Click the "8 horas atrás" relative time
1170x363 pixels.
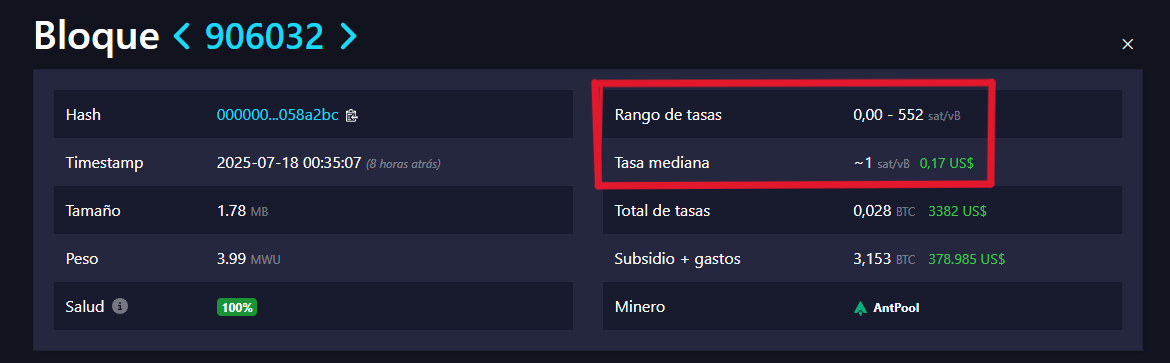tap(403, 164)
